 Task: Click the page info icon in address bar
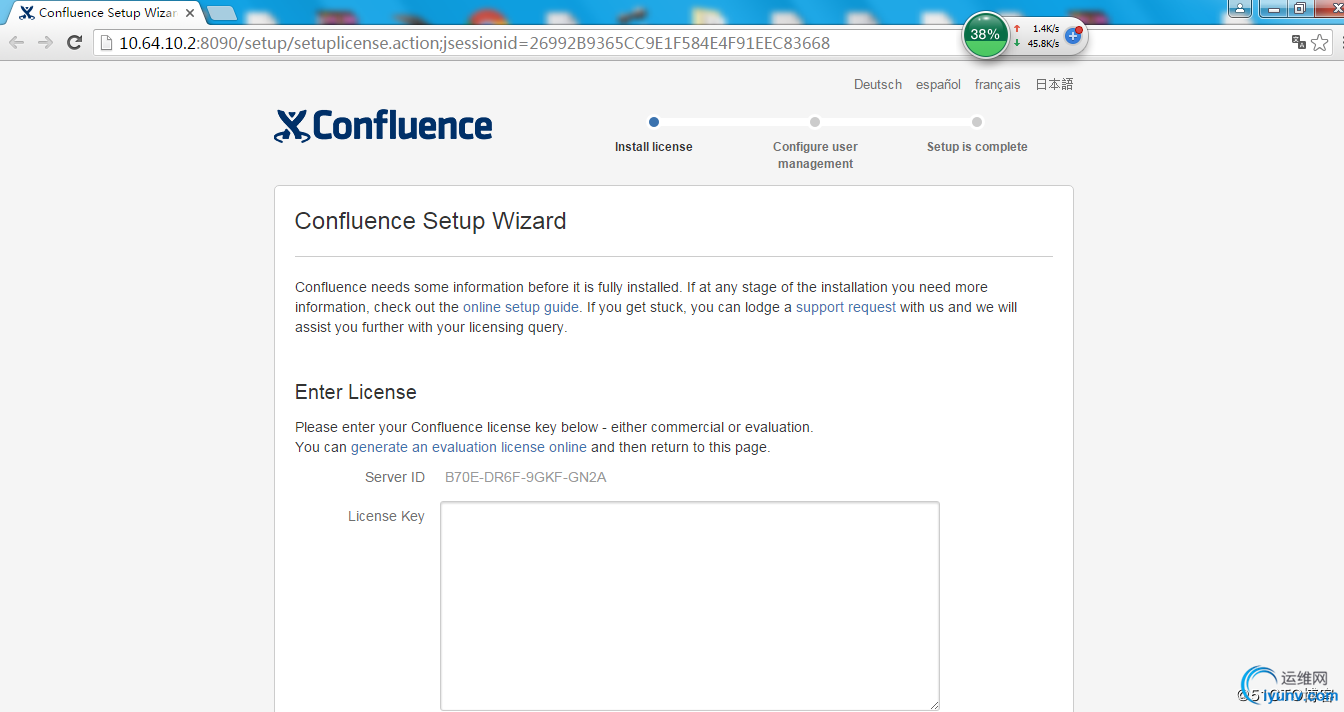click(x=106, y=43)
